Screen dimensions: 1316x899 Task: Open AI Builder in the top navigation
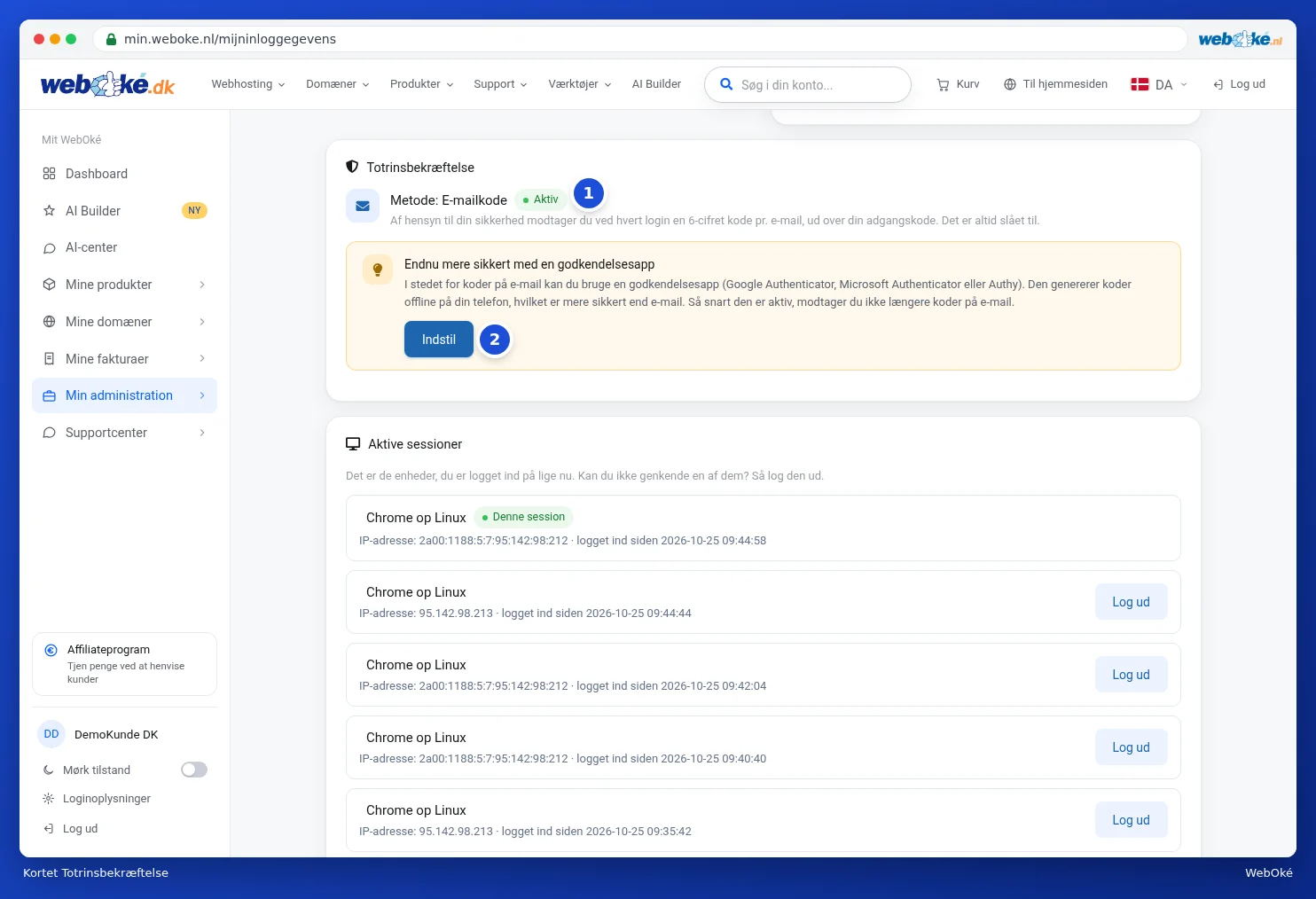656,84
